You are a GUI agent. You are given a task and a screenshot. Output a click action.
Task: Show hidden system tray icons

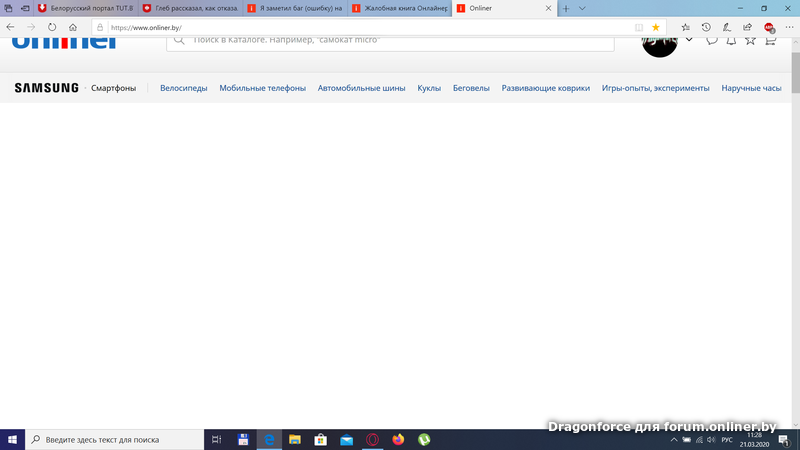point(673,440)
